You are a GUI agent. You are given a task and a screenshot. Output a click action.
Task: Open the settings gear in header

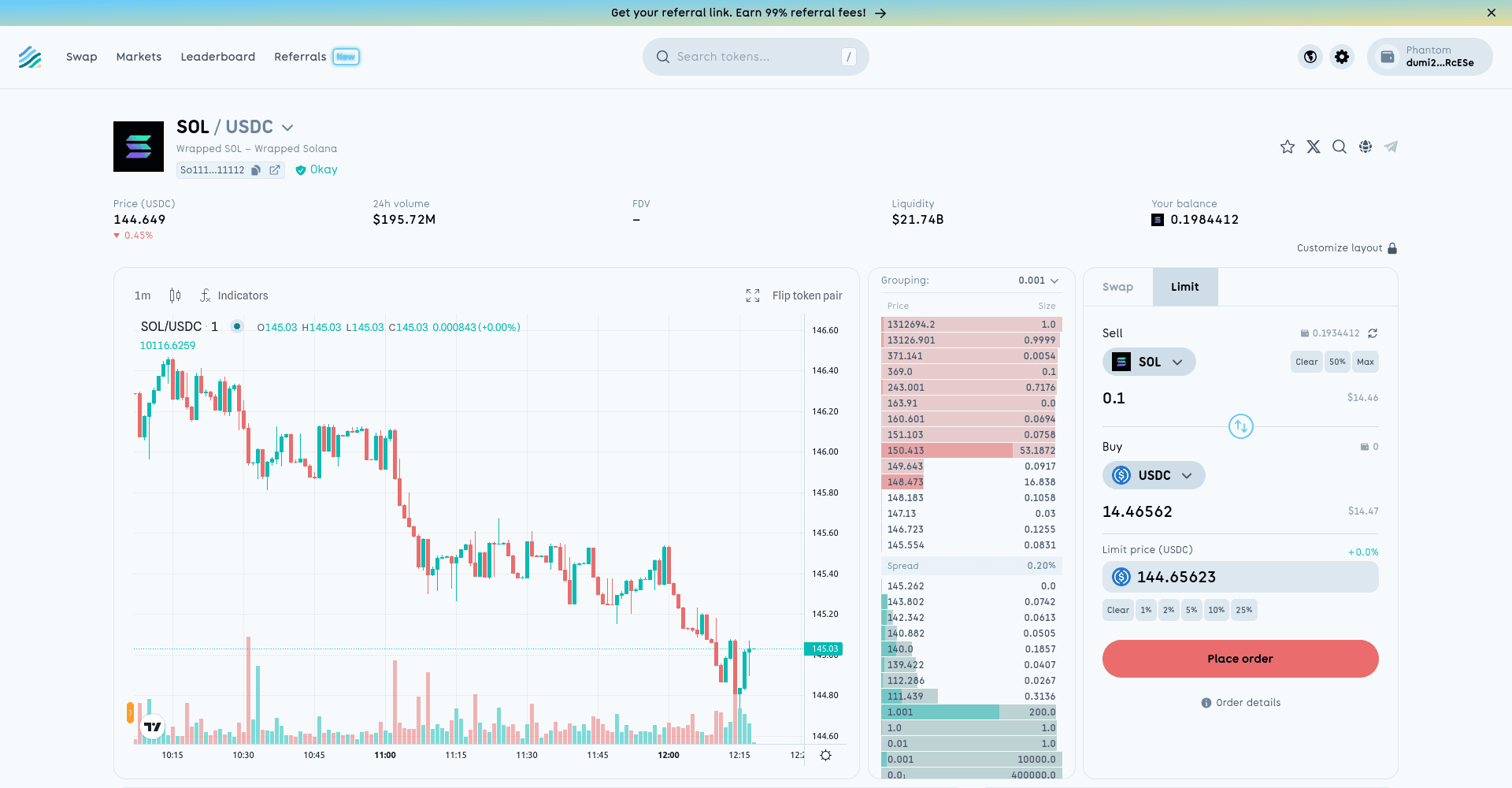point(1342,57)
